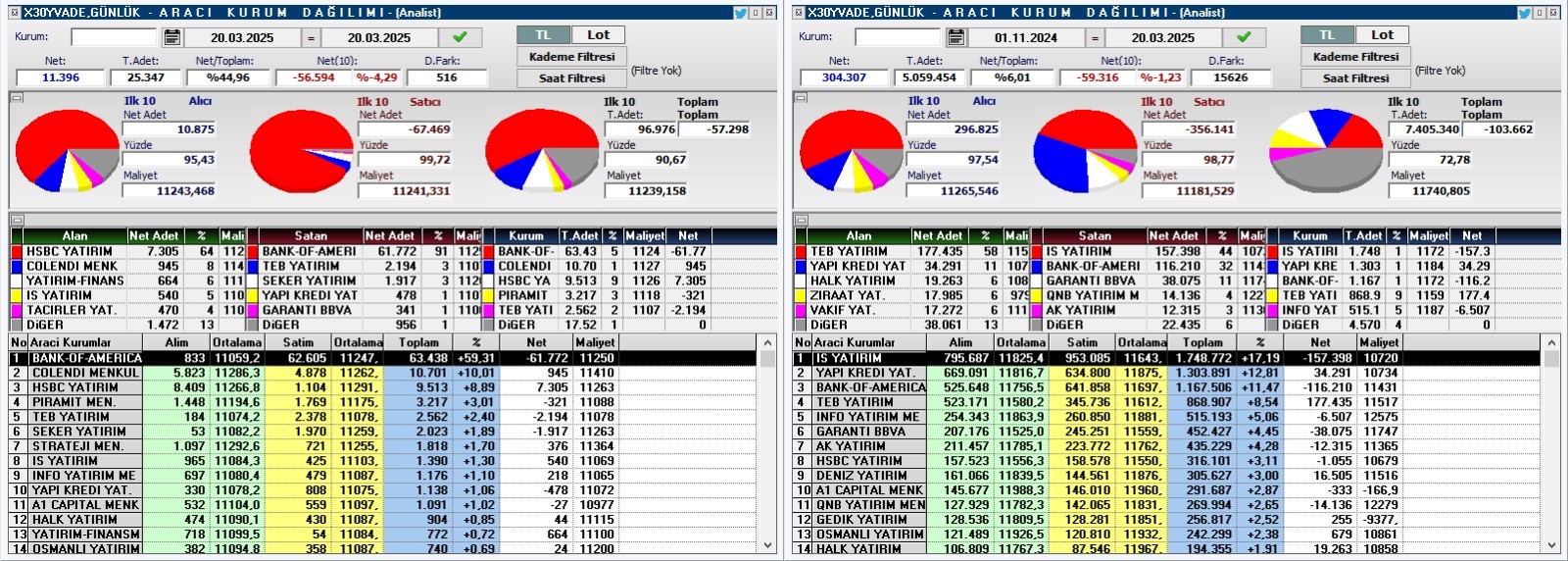Switch to TL view in the right window
Viewport: 1568px width, 561px height.
click(1328, 35)
